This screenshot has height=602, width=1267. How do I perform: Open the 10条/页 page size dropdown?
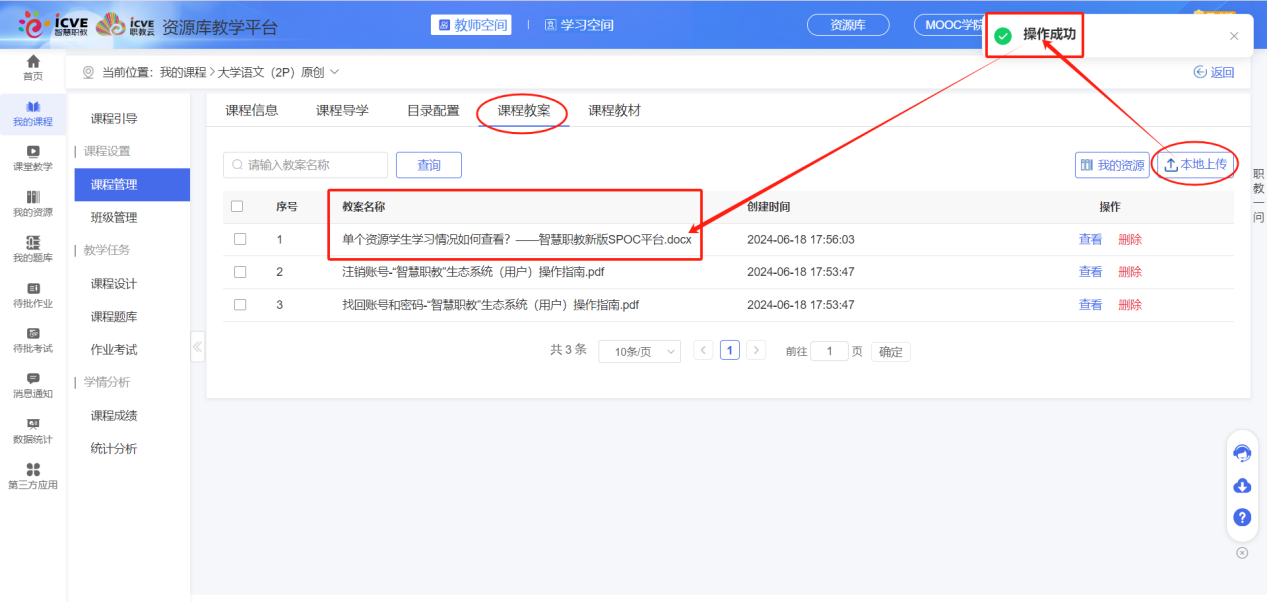click(639, 351)
